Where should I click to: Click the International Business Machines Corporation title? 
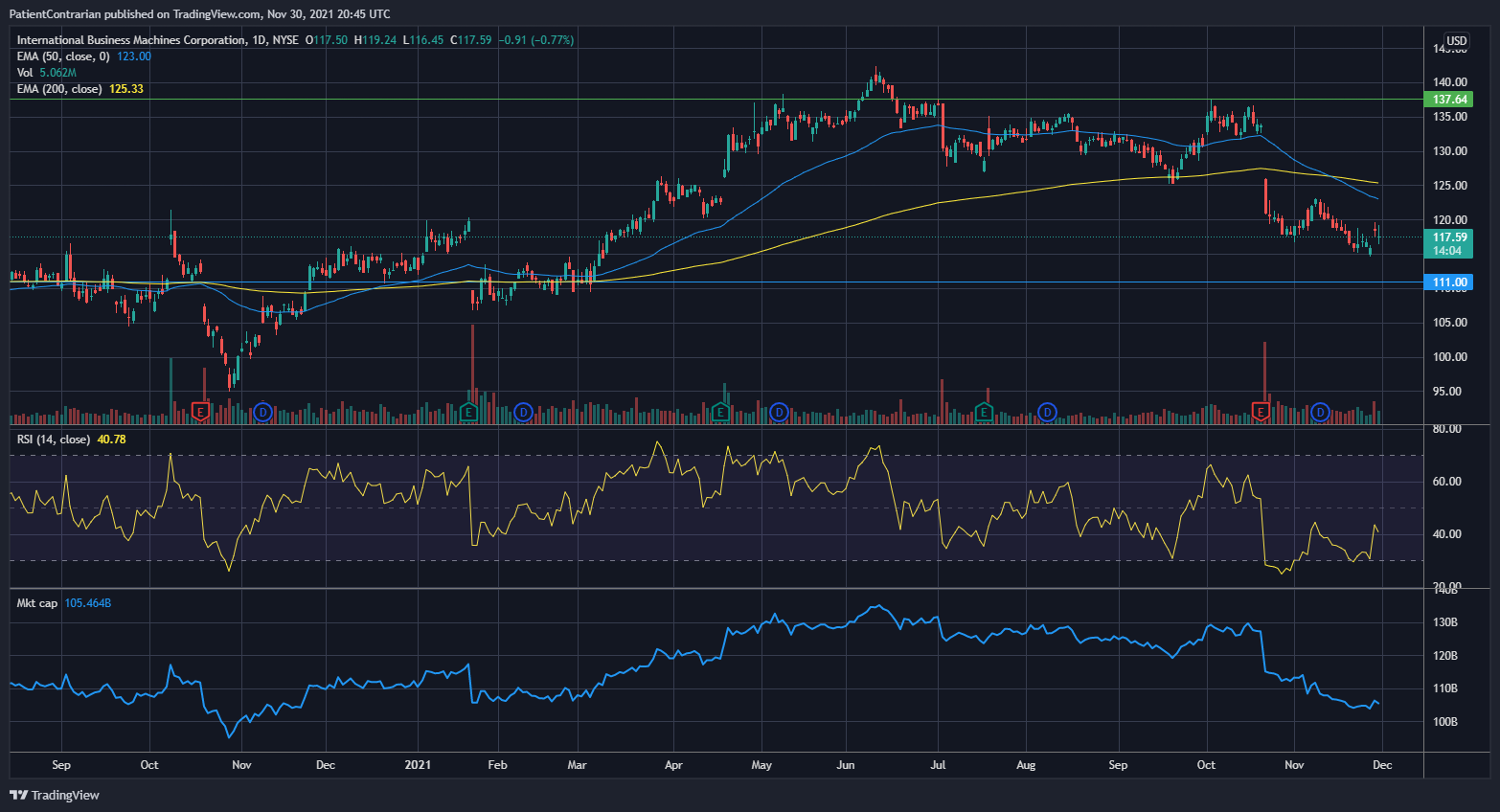tap(131, 40)
